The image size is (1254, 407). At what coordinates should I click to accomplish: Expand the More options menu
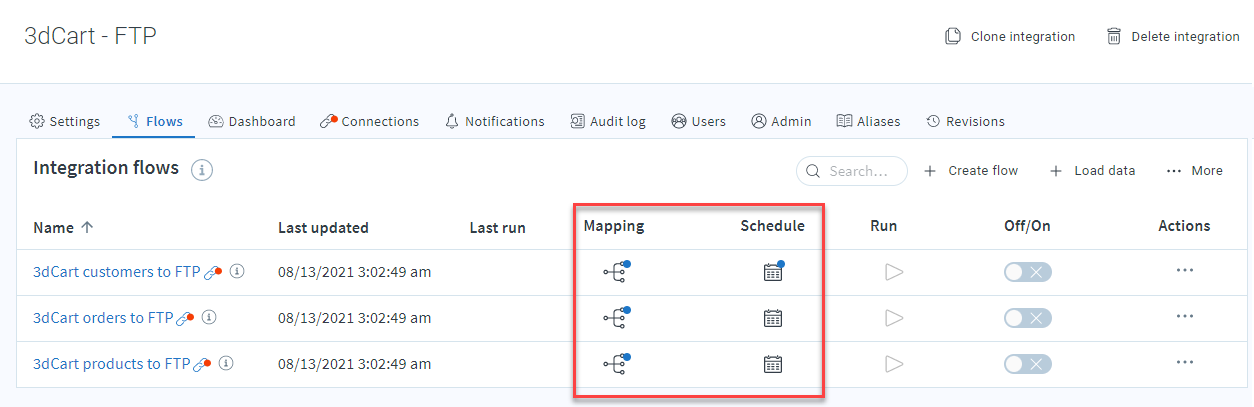click(x=1195, y=171)
